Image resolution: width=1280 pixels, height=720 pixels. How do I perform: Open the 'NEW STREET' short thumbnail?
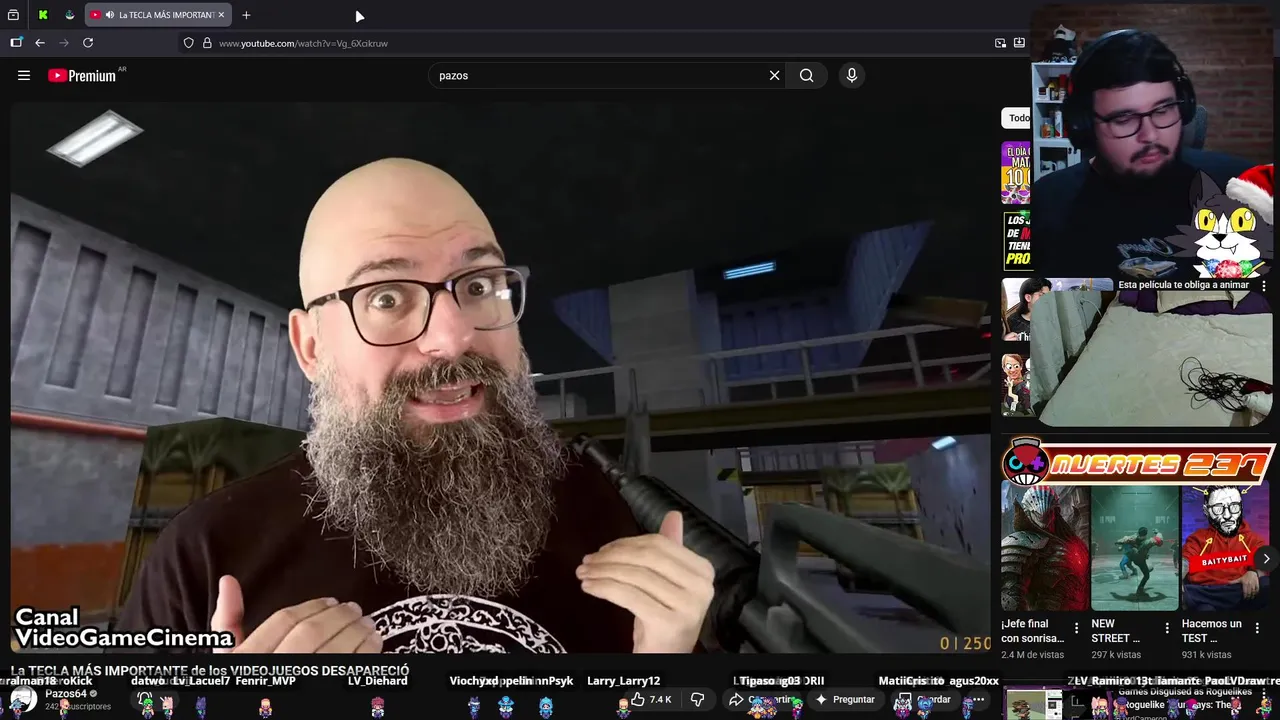[1135, 548]
